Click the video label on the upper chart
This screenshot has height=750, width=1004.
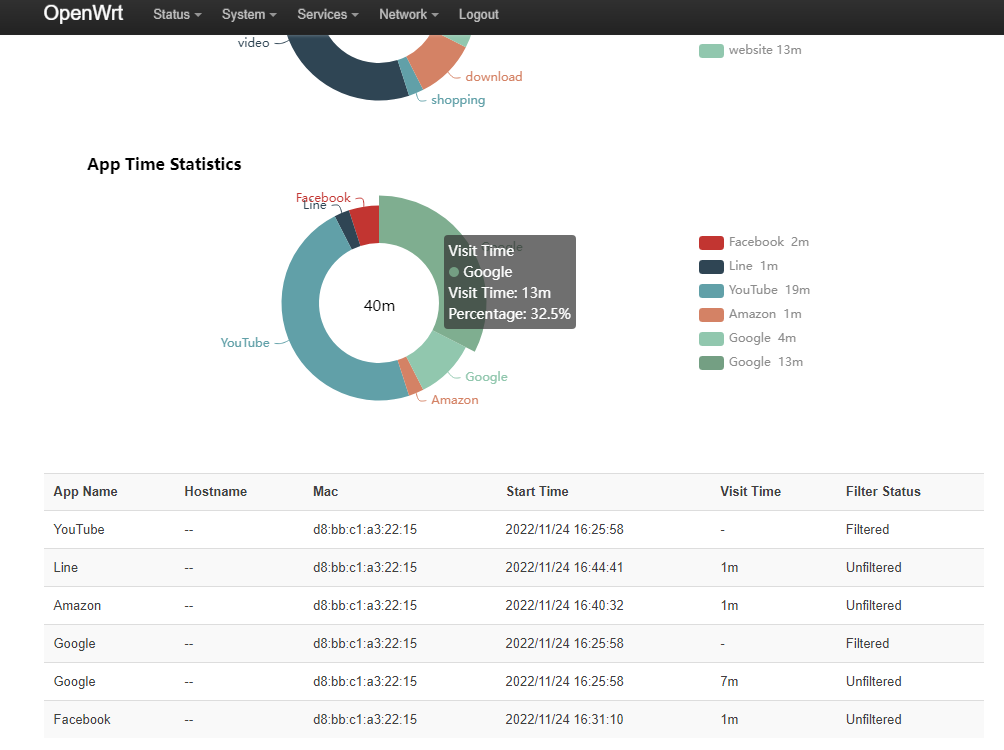(x=254, y=43)
